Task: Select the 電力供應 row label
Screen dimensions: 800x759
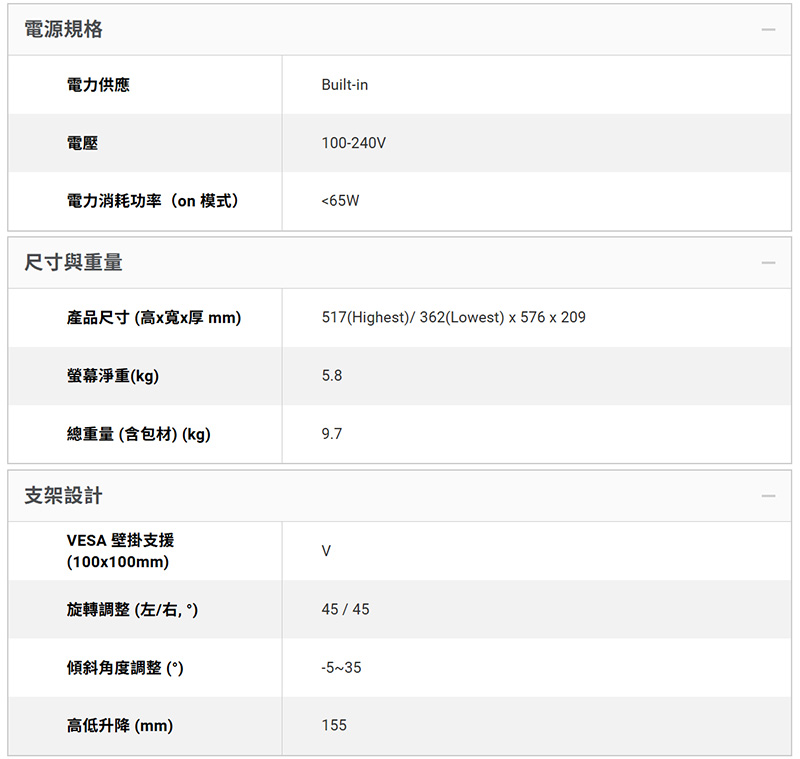Action: click(x=98, y=85)
